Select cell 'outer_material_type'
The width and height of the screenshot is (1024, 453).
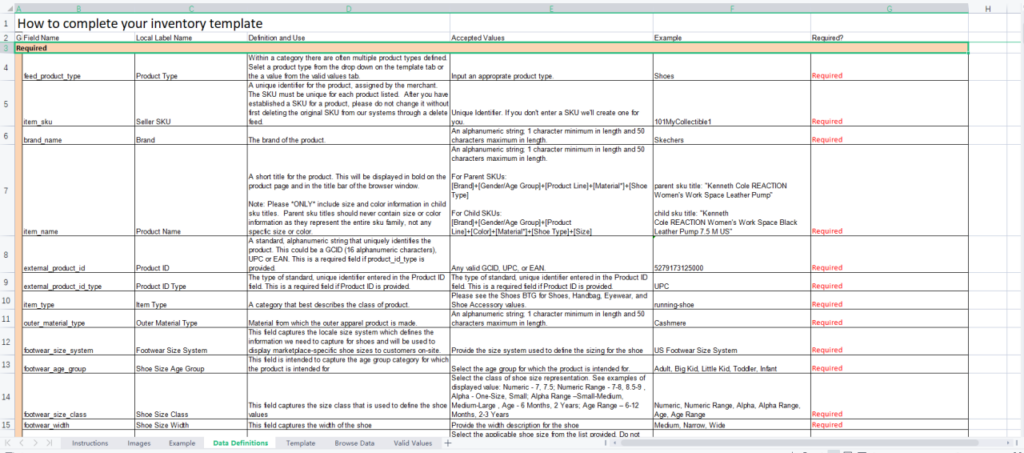78,319
